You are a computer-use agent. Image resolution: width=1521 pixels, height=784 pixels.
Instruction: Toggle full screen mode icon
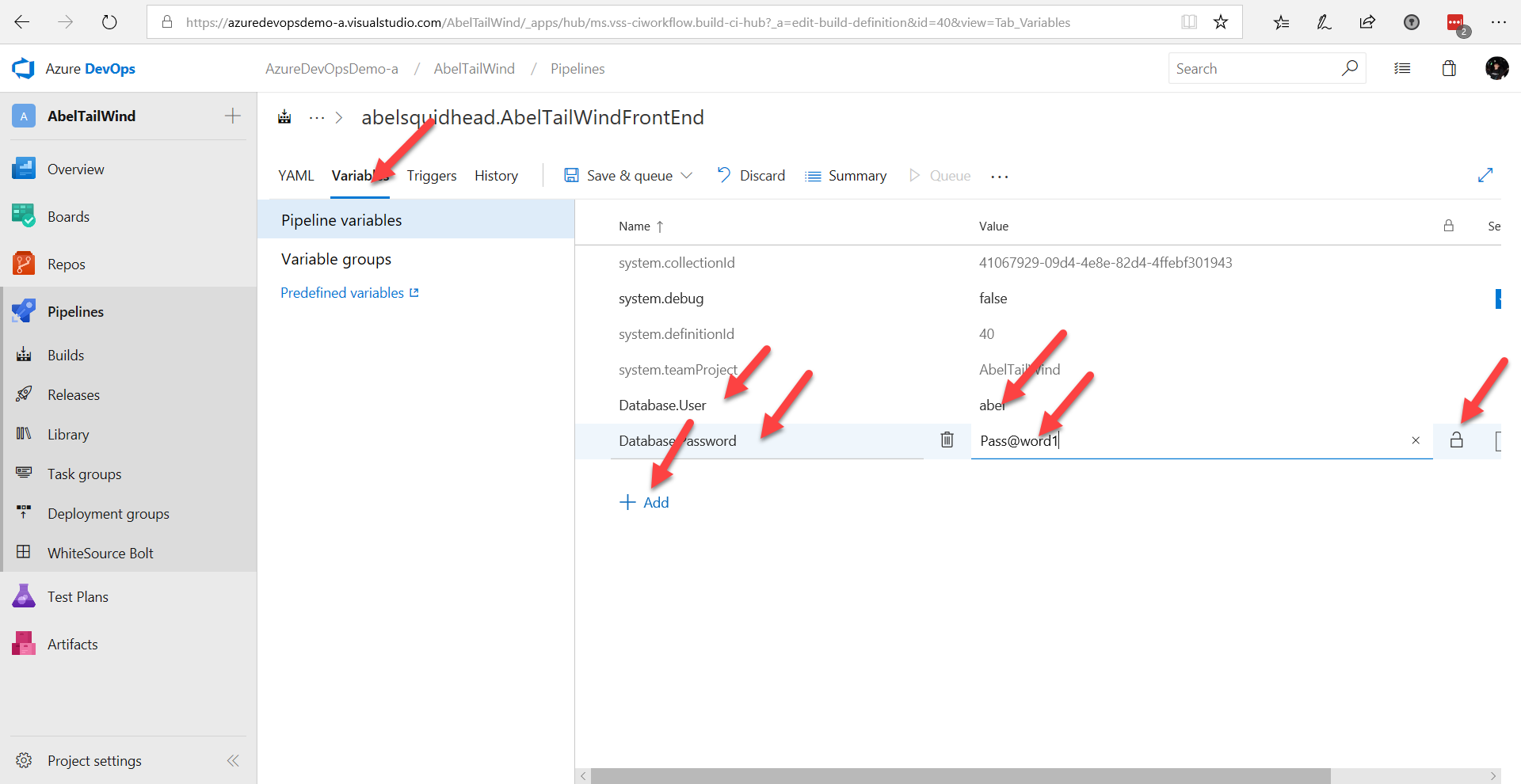1485,175
